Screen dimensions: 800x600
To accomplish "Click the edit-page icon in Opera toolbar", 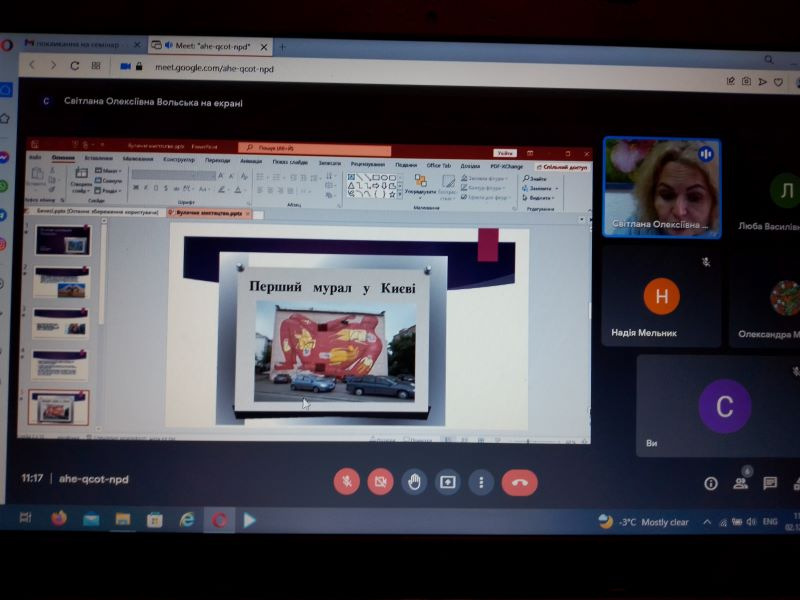I will pyautogui.click(x=731, y=81).
